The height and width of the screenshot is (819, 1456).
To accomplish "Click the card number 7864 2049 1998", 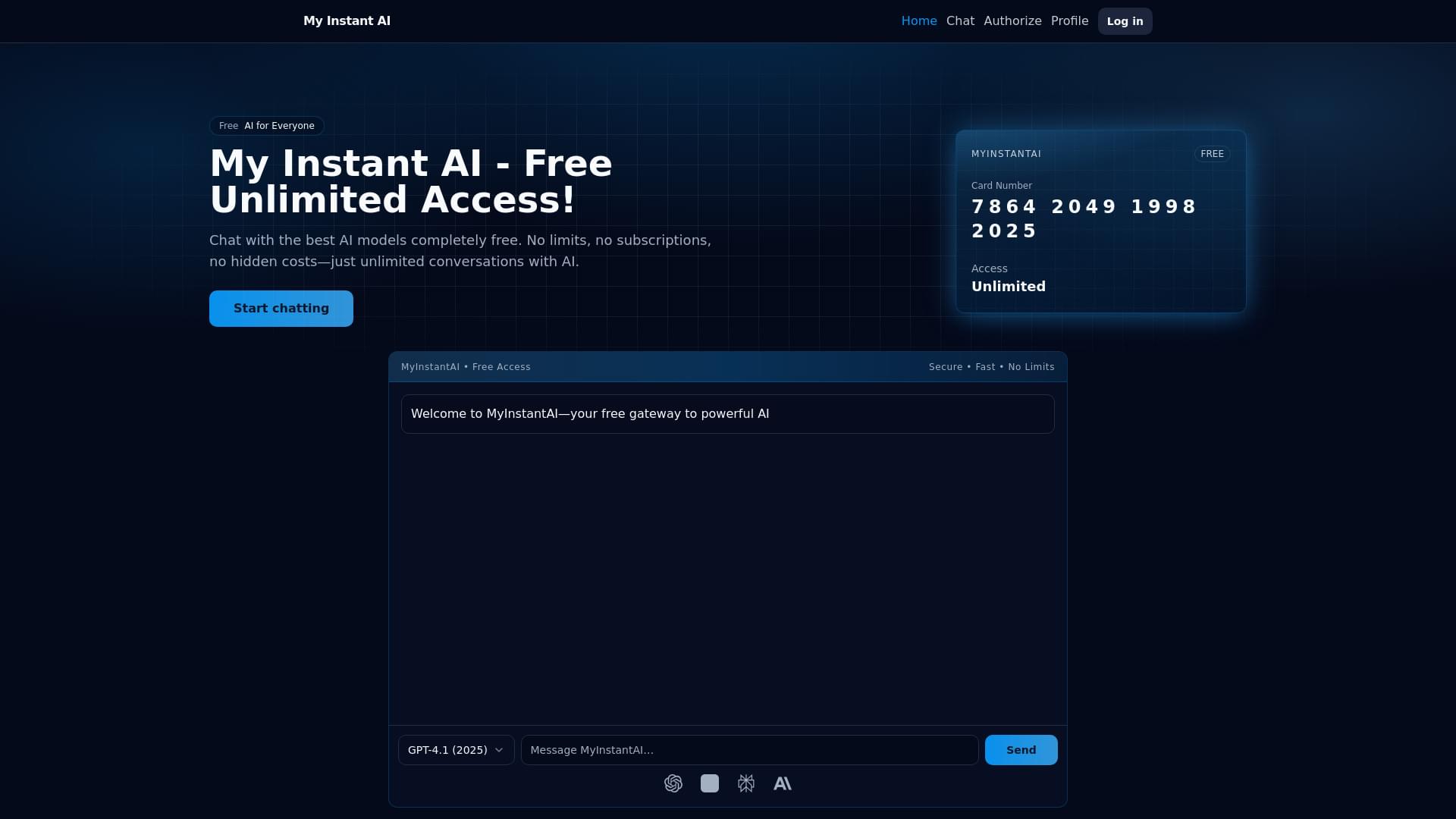I will 1084,207.
